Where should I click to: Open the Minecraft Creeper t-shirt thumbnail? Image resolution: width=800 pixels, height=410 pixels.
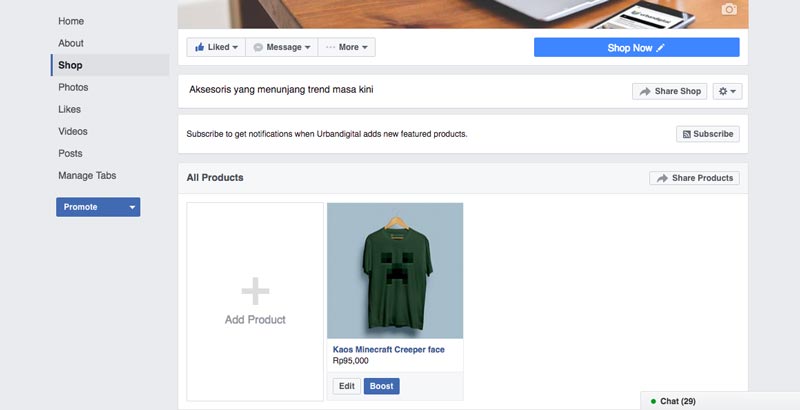(395, 271)
